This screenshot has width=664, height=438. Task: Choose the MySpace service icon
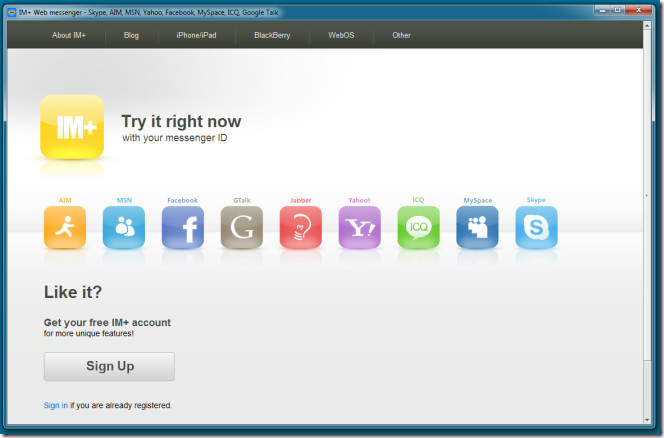[x=477, y=227]
